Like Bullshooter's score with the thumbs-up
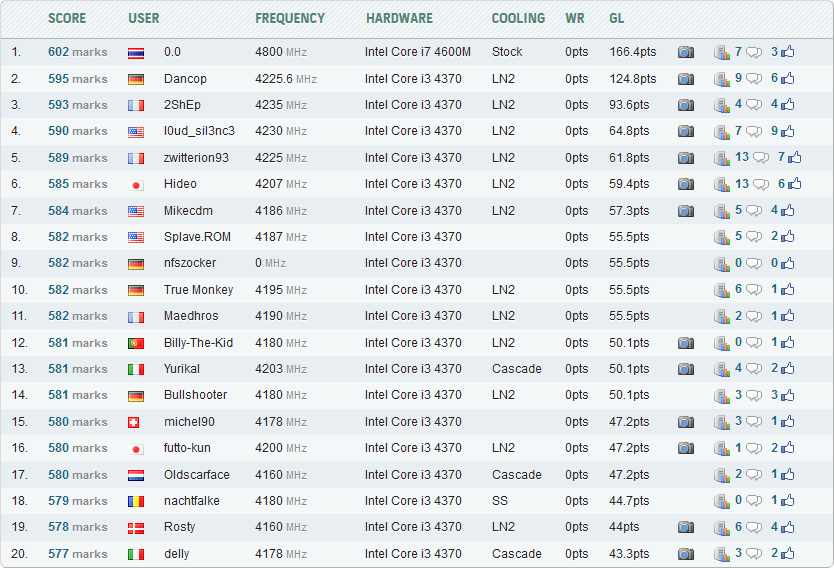Viewport: 834px width, 568px height. [x=787, y=395]
